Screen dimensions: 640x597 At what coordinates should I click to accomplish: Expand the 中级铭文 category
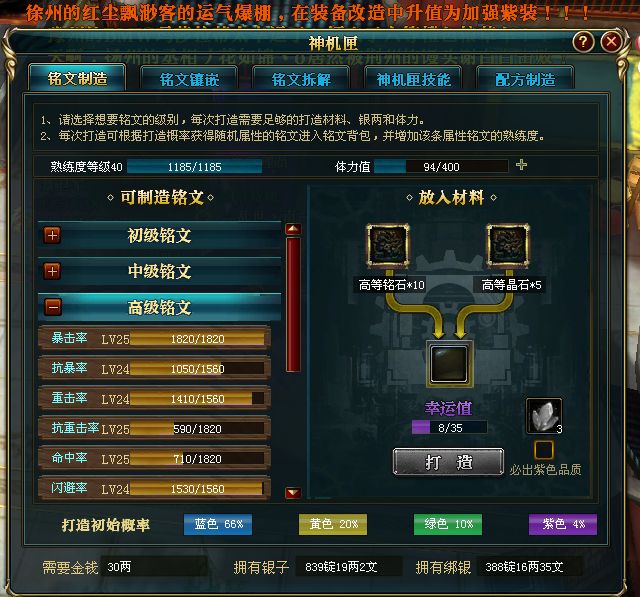pos(53,271)
